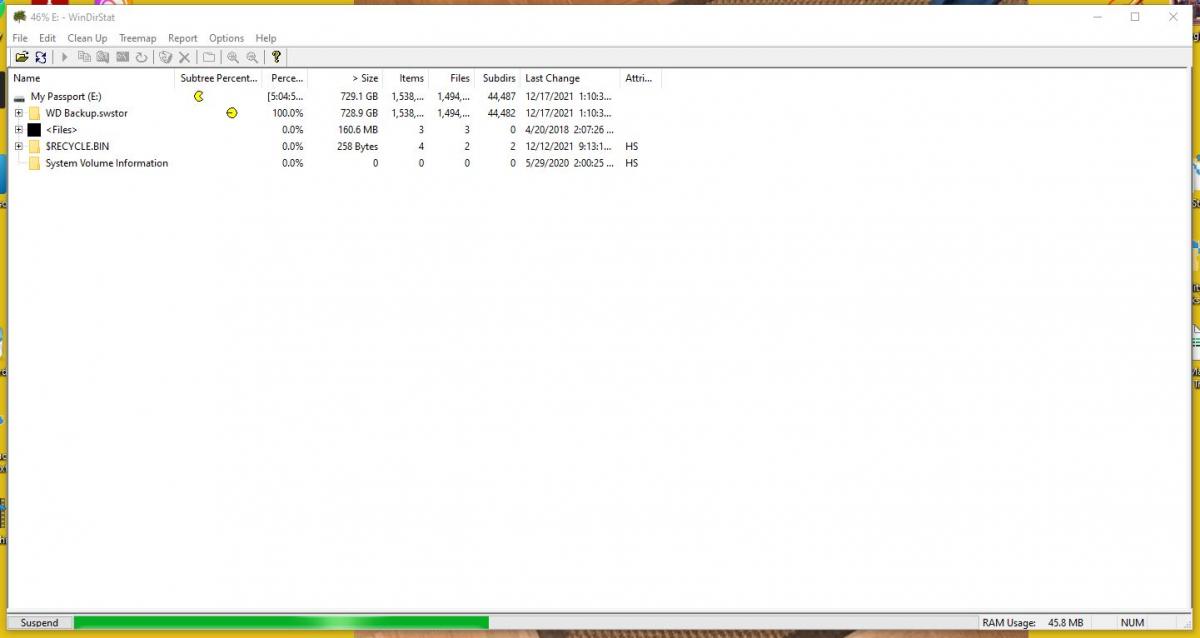Viewport: 1200px width, 638px height.
Task: Open the Report menu
Action: [183, 38]
